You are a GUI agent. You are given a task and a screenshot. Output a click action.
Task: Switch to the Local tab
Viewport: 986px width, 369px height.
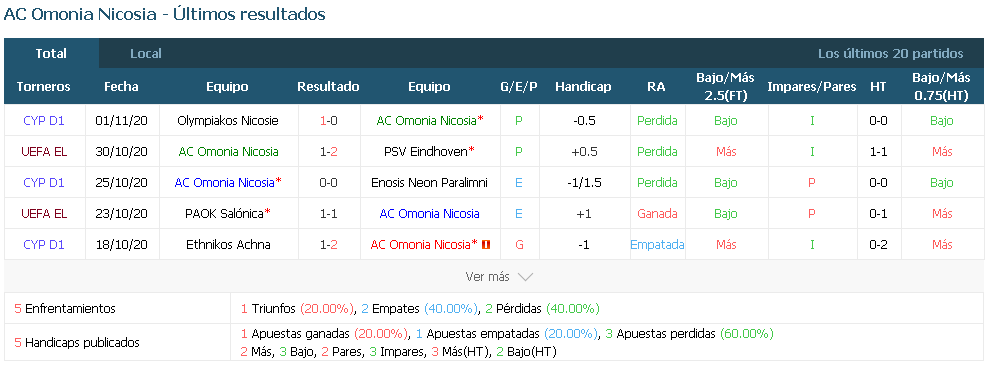146,53
